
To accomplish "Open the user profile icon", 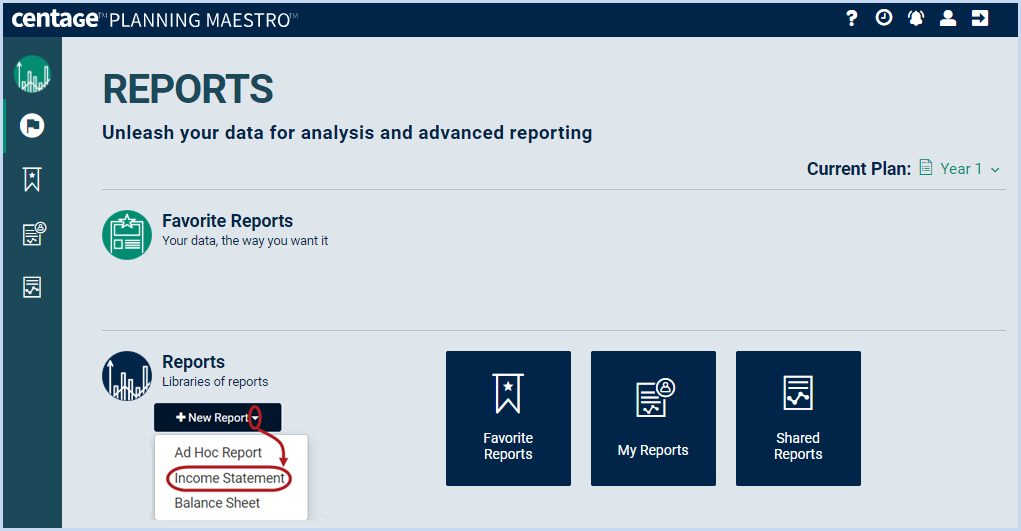I will coord(948,18).
